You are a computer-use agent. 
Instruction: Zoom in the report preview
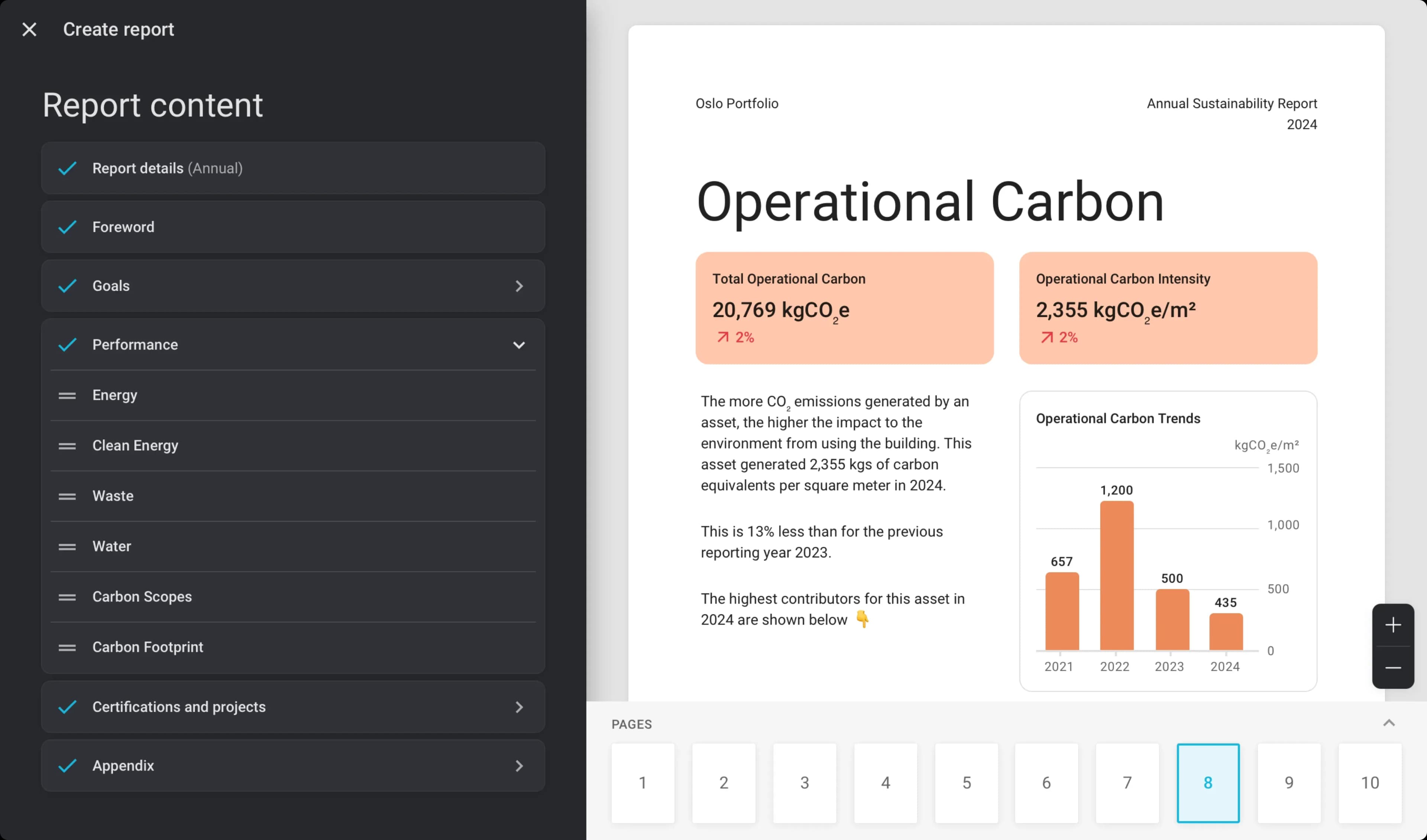click(x=1393, y=626)
